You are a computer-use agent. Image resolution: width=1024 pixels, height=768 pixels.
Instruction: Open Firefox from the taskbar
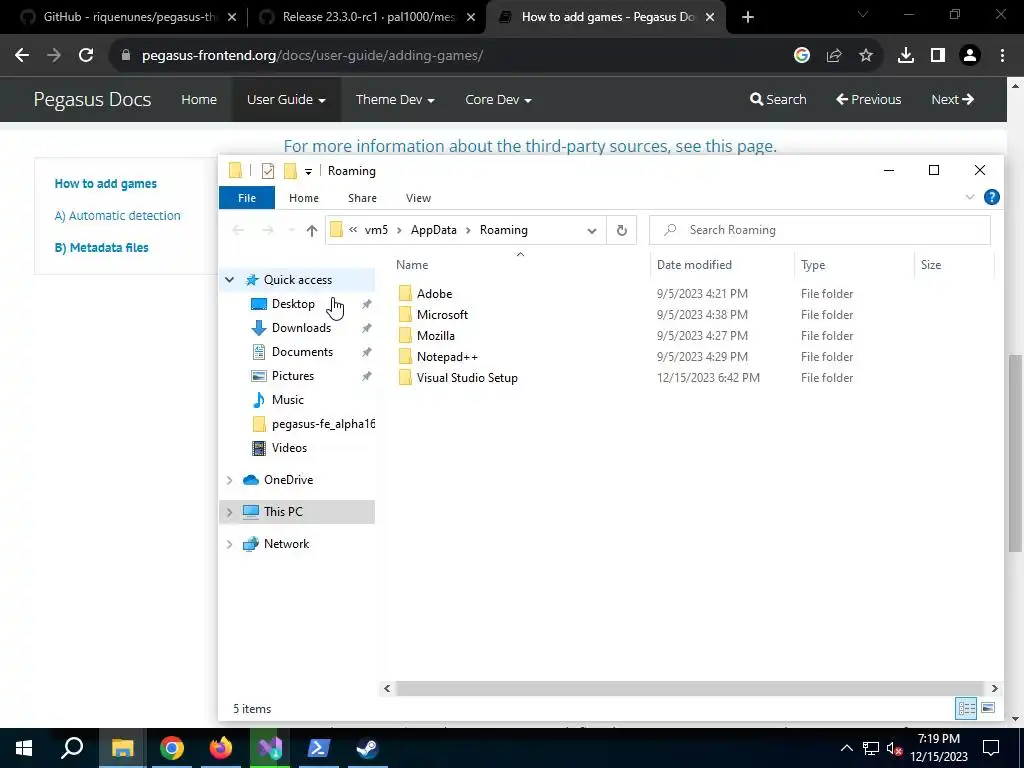(x=220, y=748)
